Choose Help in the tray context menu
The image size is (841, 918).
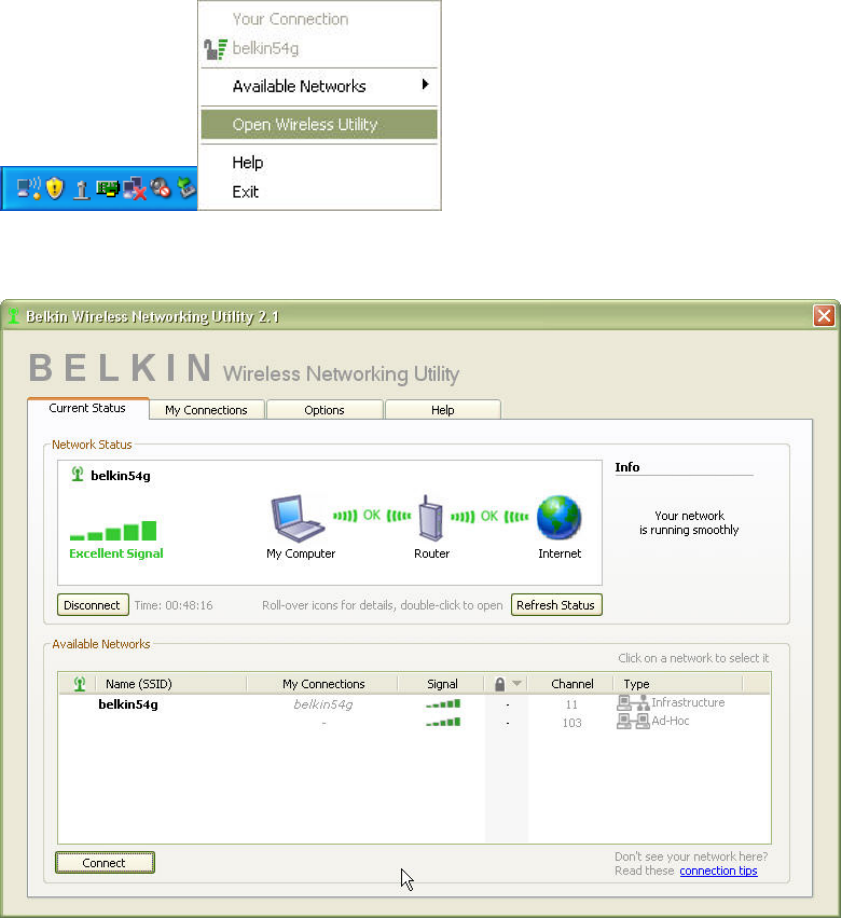point(248,162)
